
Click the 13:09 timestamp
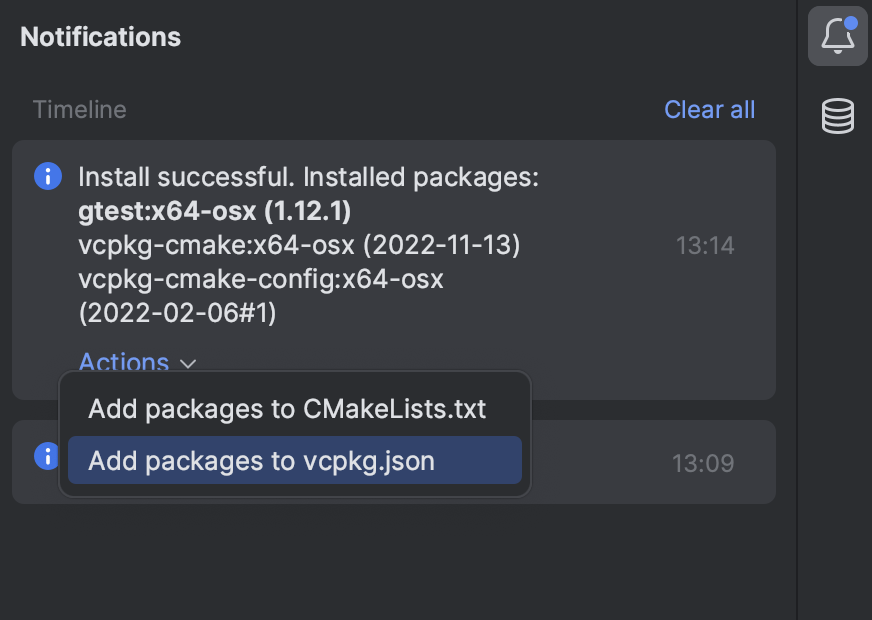(x=703, y=463)
